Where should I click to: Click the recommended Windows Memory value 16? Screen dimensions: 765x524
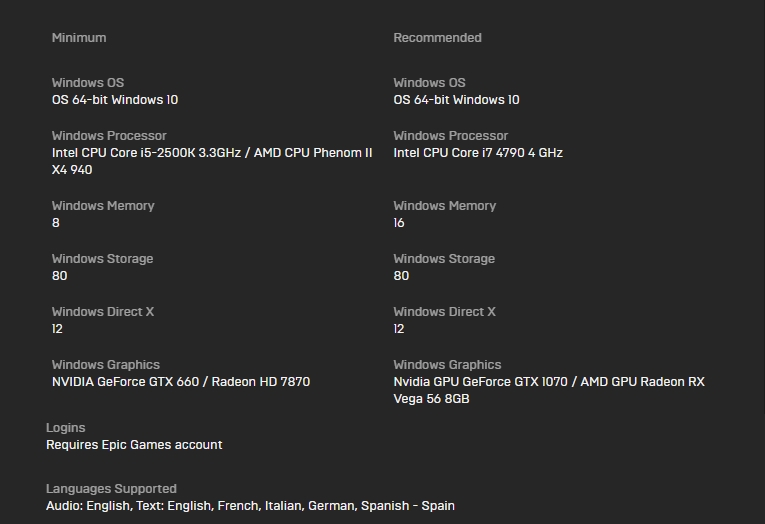tap(399, 222)
